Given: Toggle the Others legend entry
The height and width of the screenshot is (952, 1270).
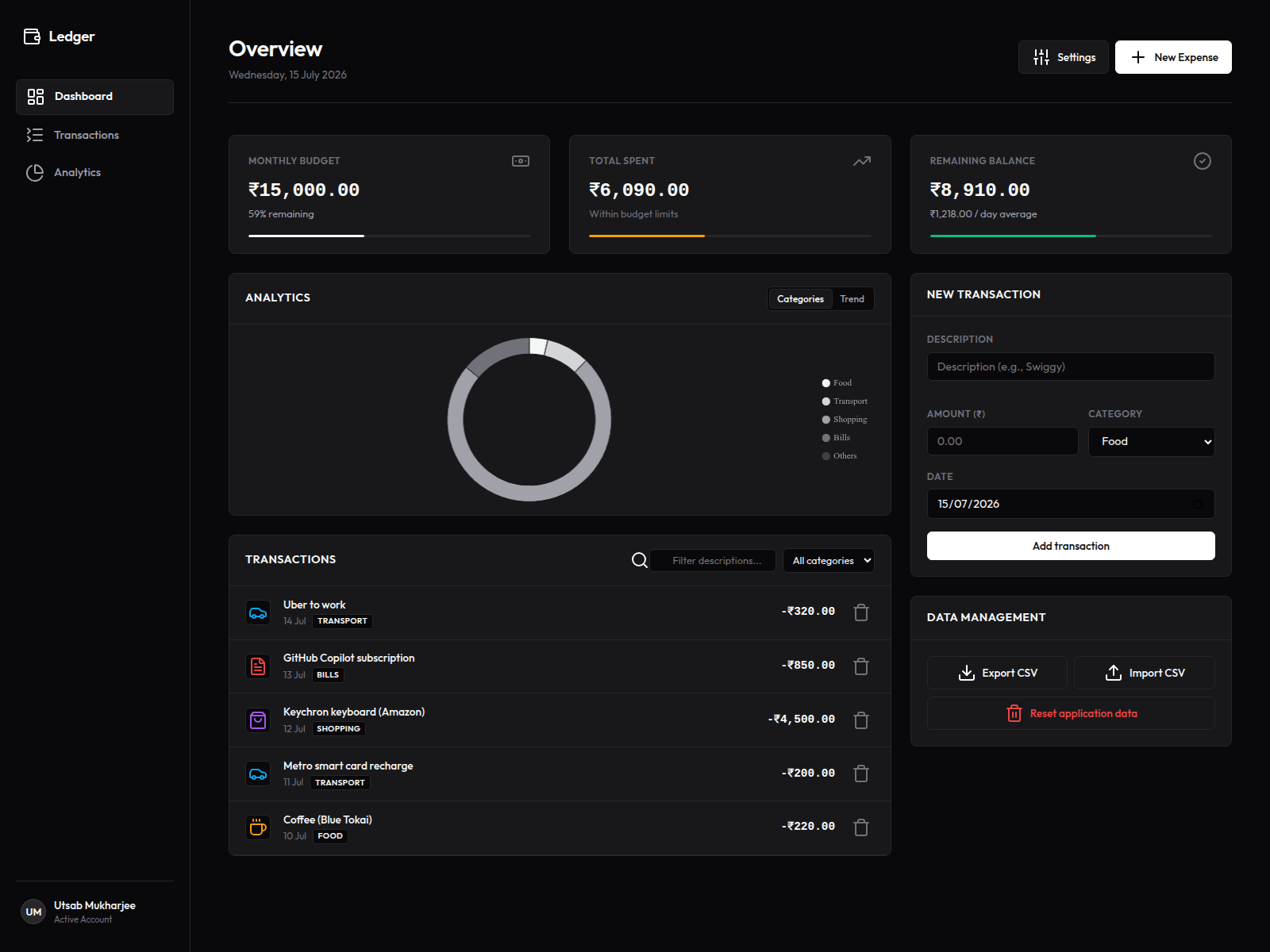Looking at the screenshot, I should (839, 456).
